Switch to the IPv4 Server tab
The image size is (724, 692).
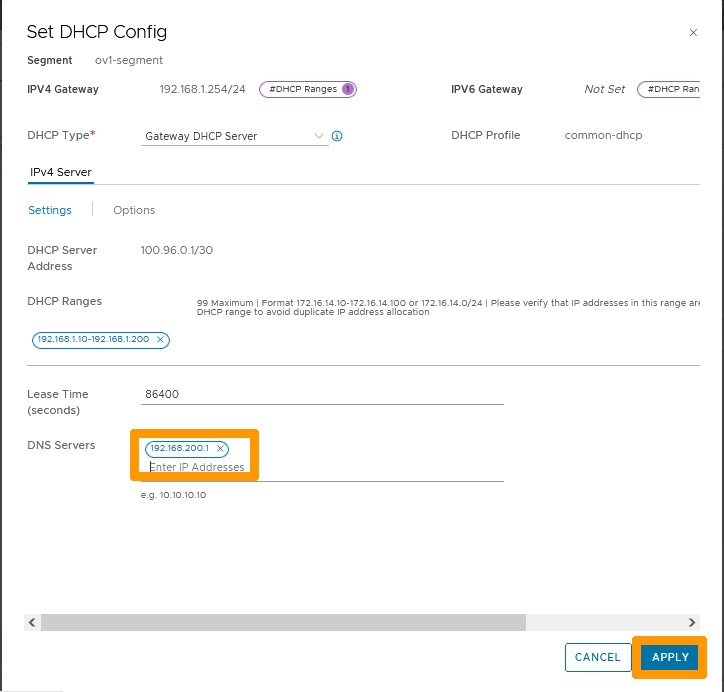click(x=61, y=172)
